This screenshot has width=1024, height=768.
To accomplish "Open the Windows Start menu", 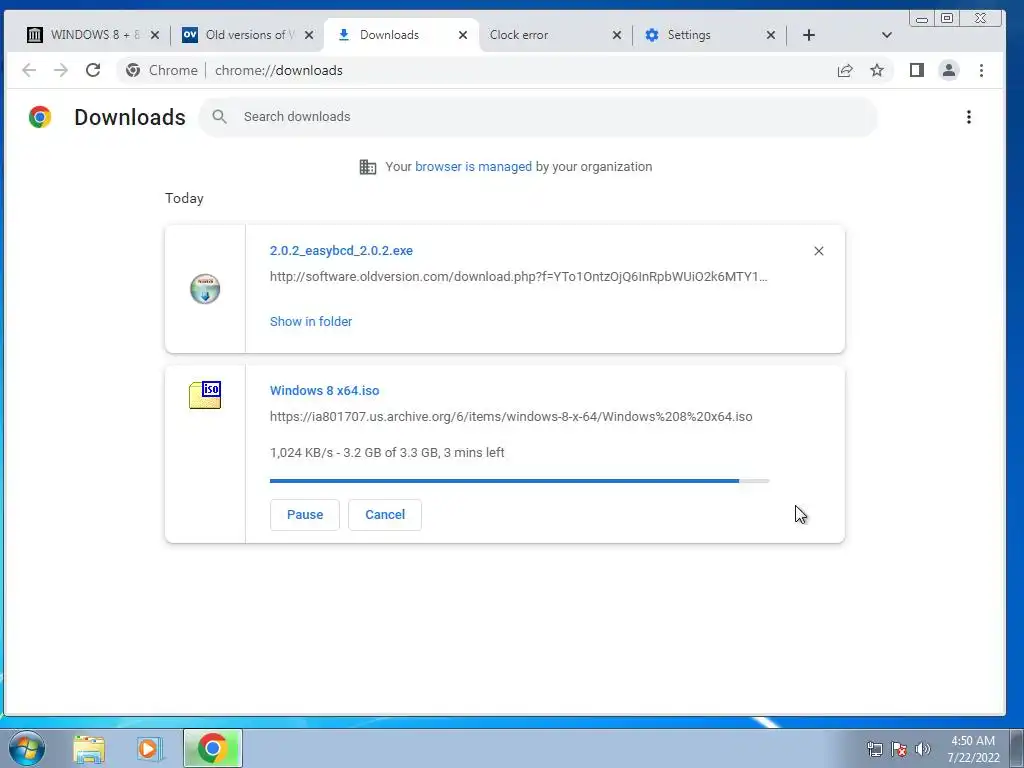I will point(26,748).
